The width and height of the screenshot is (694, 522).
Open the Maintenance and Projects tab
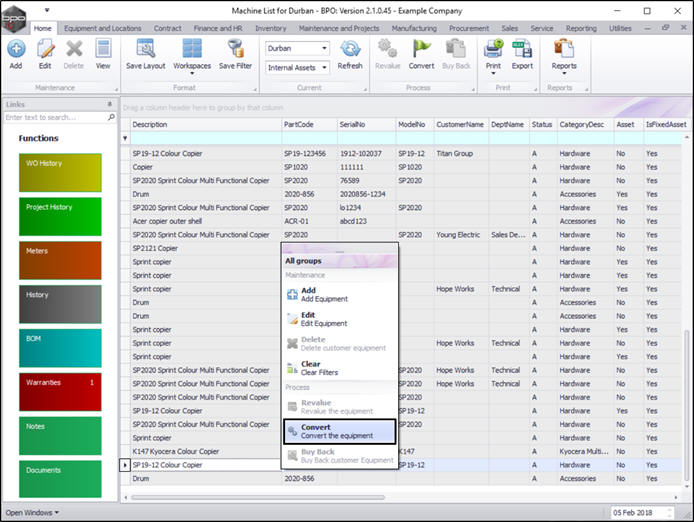tap(339, 29)
